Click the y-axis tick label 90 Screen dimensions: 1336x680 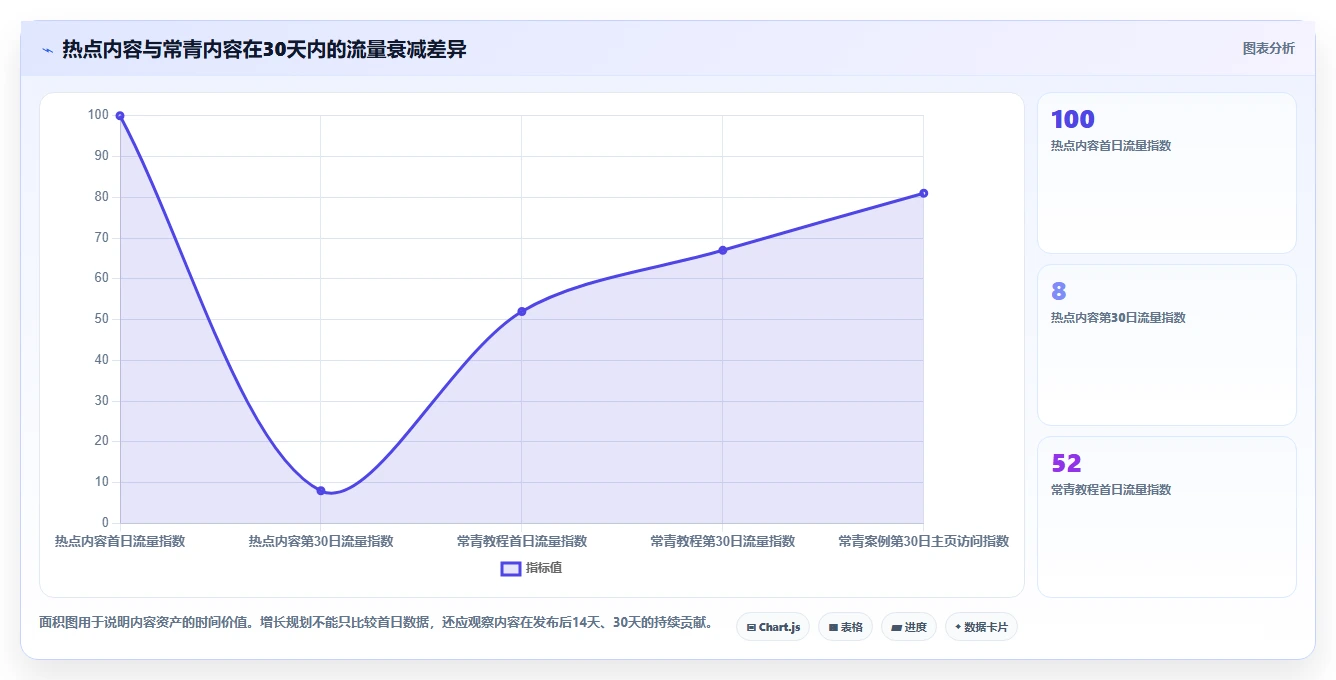pos(101,155)
